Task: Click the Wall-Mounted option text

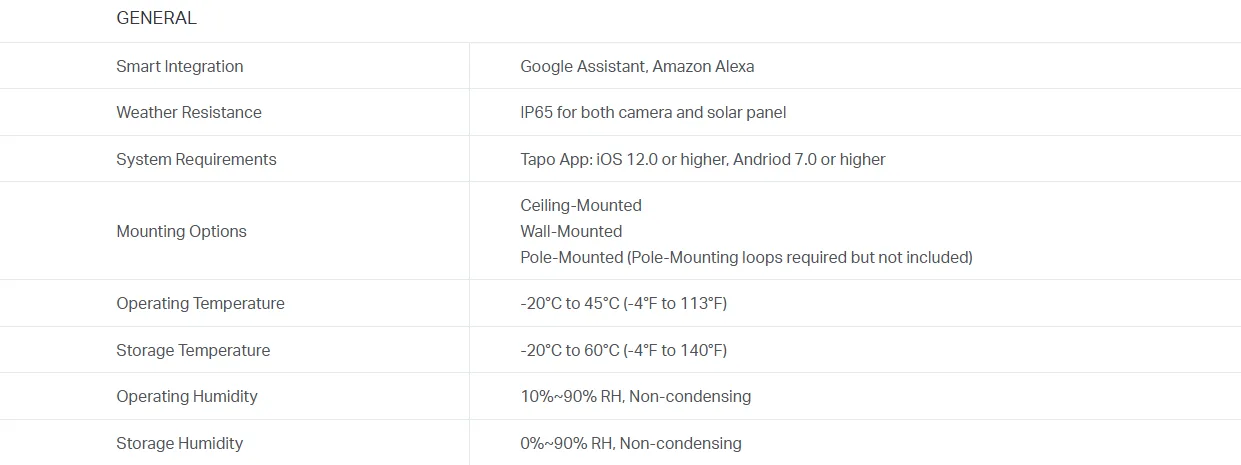Action: coord(571,231)
